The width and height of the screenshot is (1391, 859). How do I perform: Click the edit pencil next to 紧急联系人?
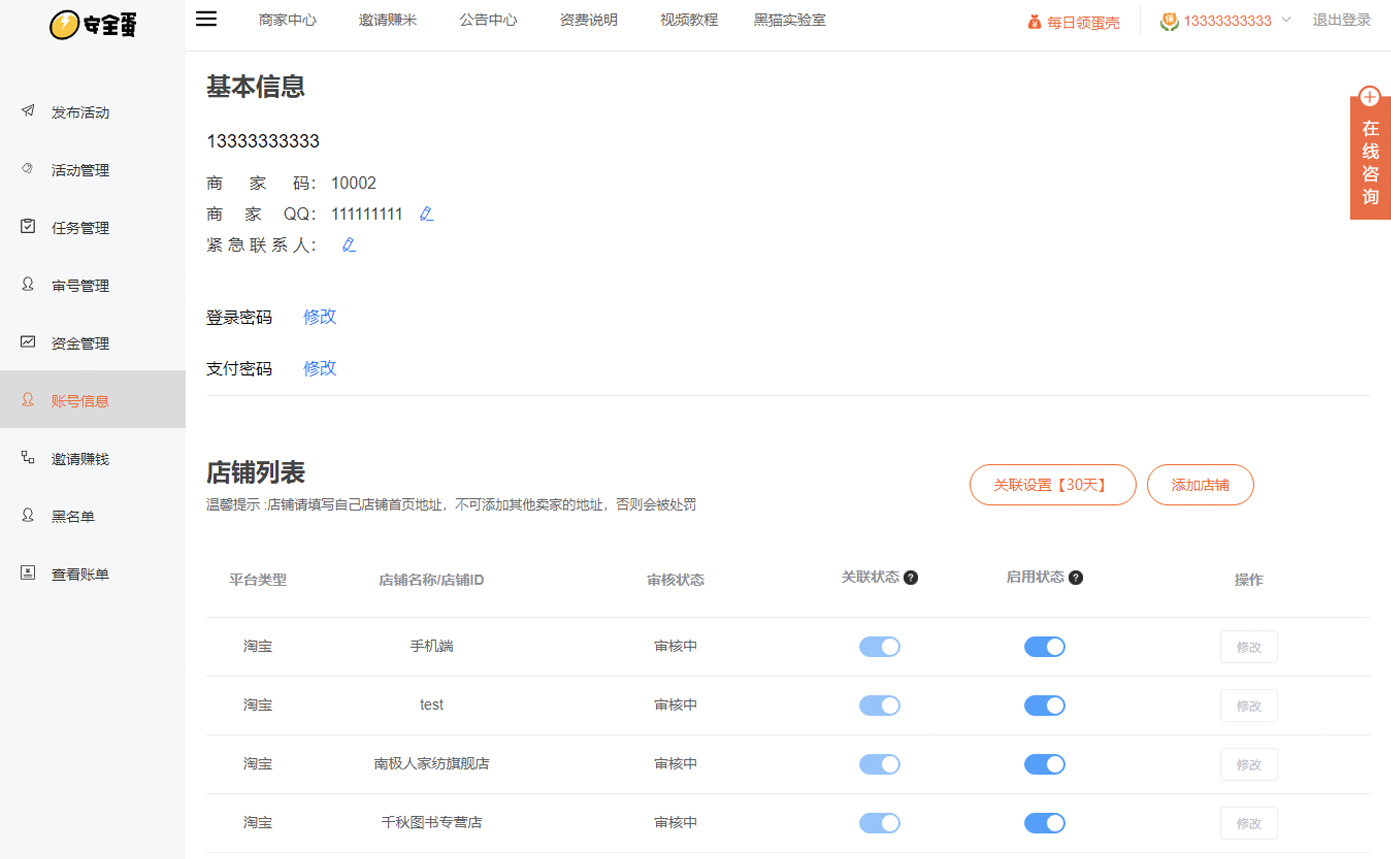coord(349,245)
